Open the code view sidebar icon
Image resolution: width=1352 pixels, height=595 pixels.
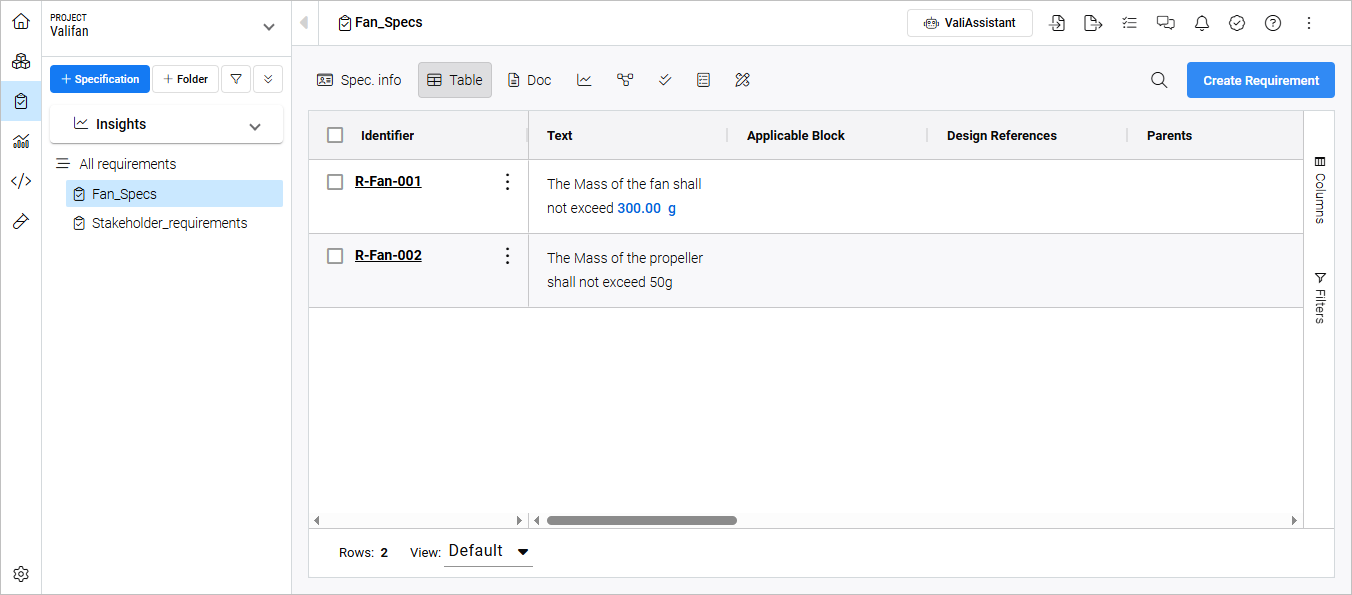[21, 181]
